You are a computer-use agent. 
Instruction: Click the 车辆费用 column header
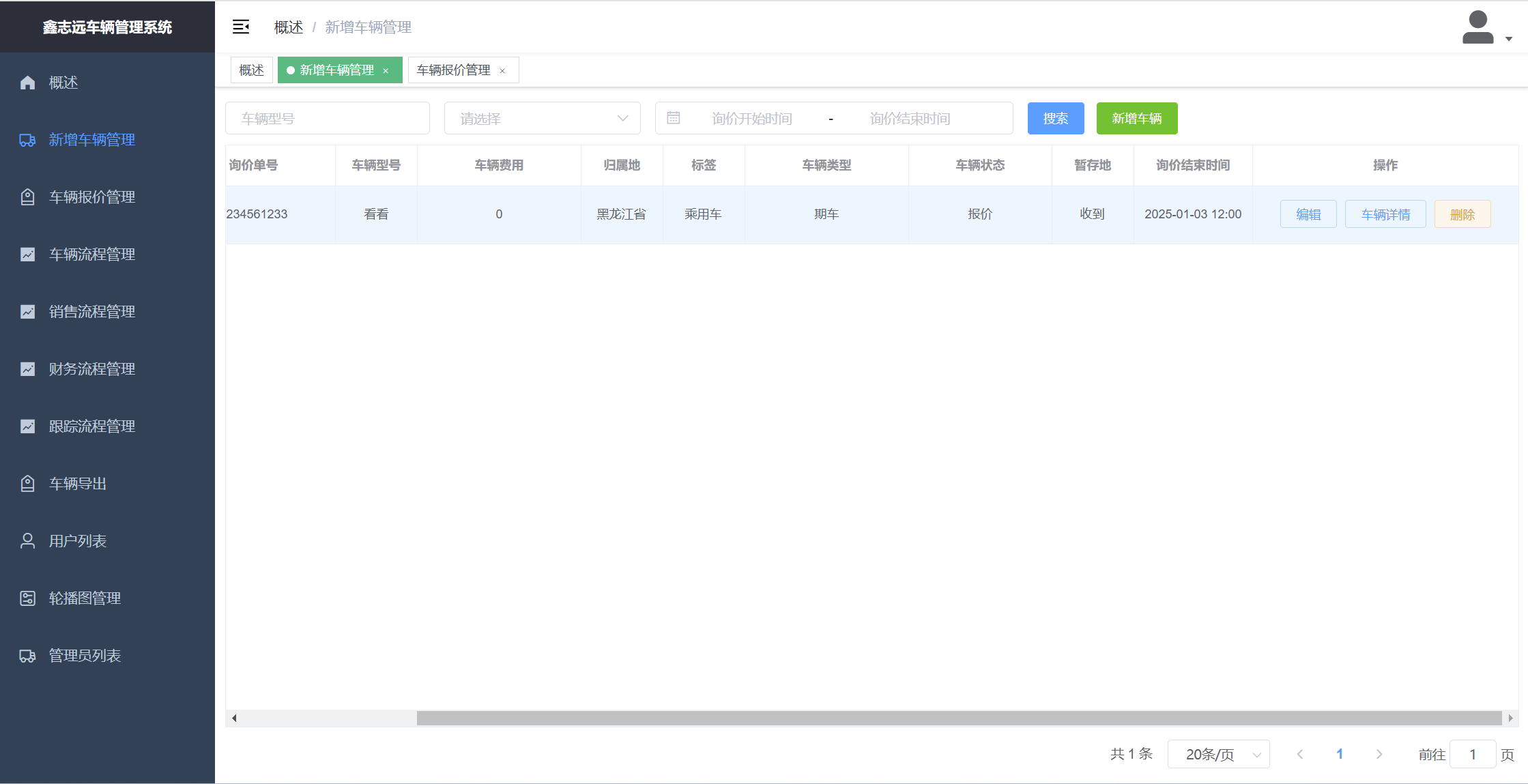click(499, 165)
